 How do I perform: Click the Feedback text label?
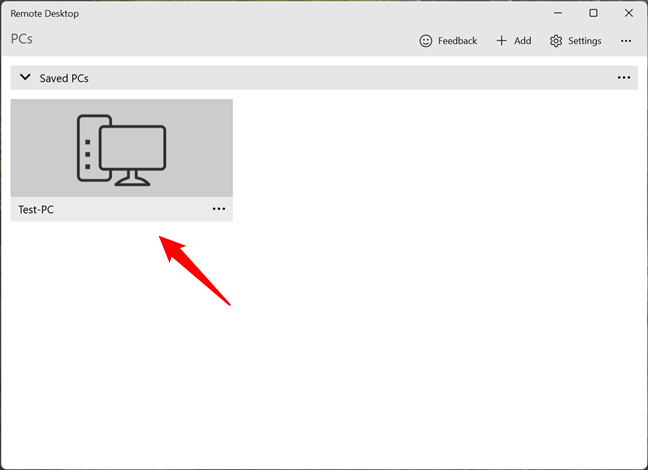point(457,41)
